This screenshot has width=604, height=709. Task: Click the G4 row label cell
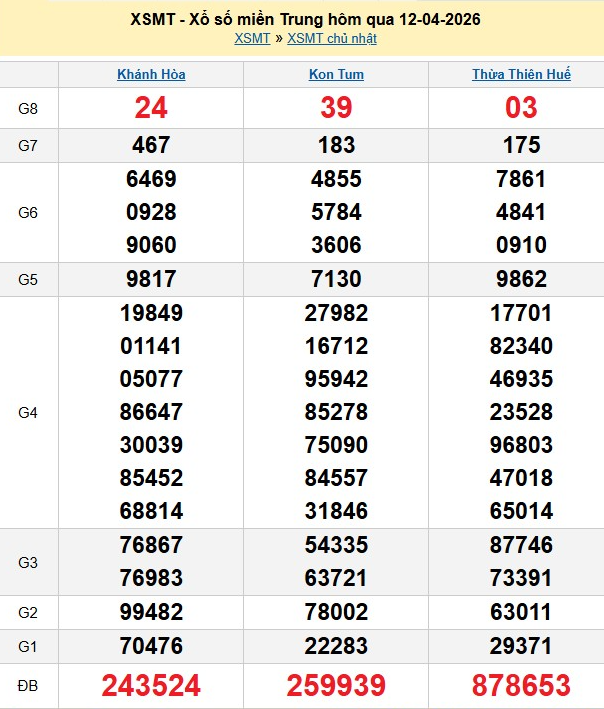click(28, 412)
